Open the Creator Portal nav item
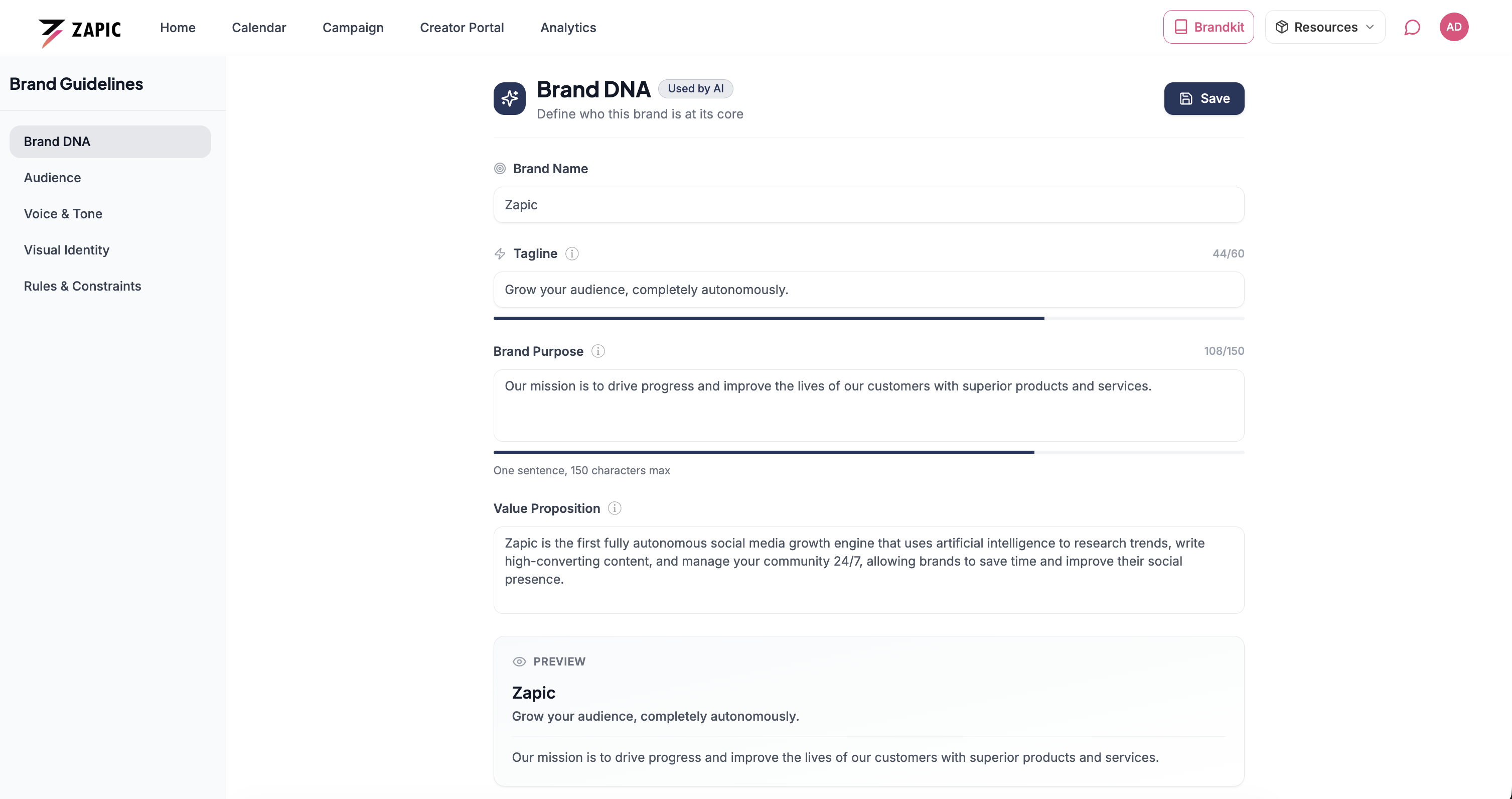Image resolution: width=1512 pixels, height=799 pixels. [x=462, y=28]
